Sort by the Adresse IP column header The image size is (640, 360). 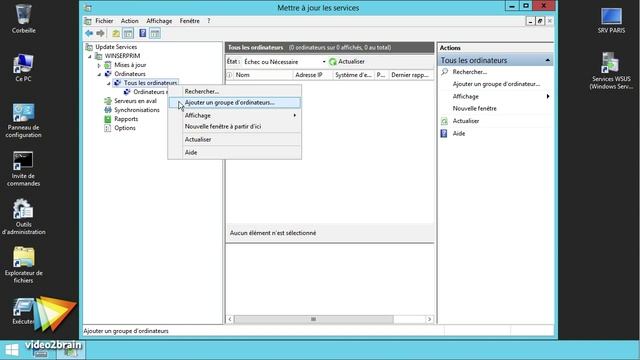coord(313,75)
